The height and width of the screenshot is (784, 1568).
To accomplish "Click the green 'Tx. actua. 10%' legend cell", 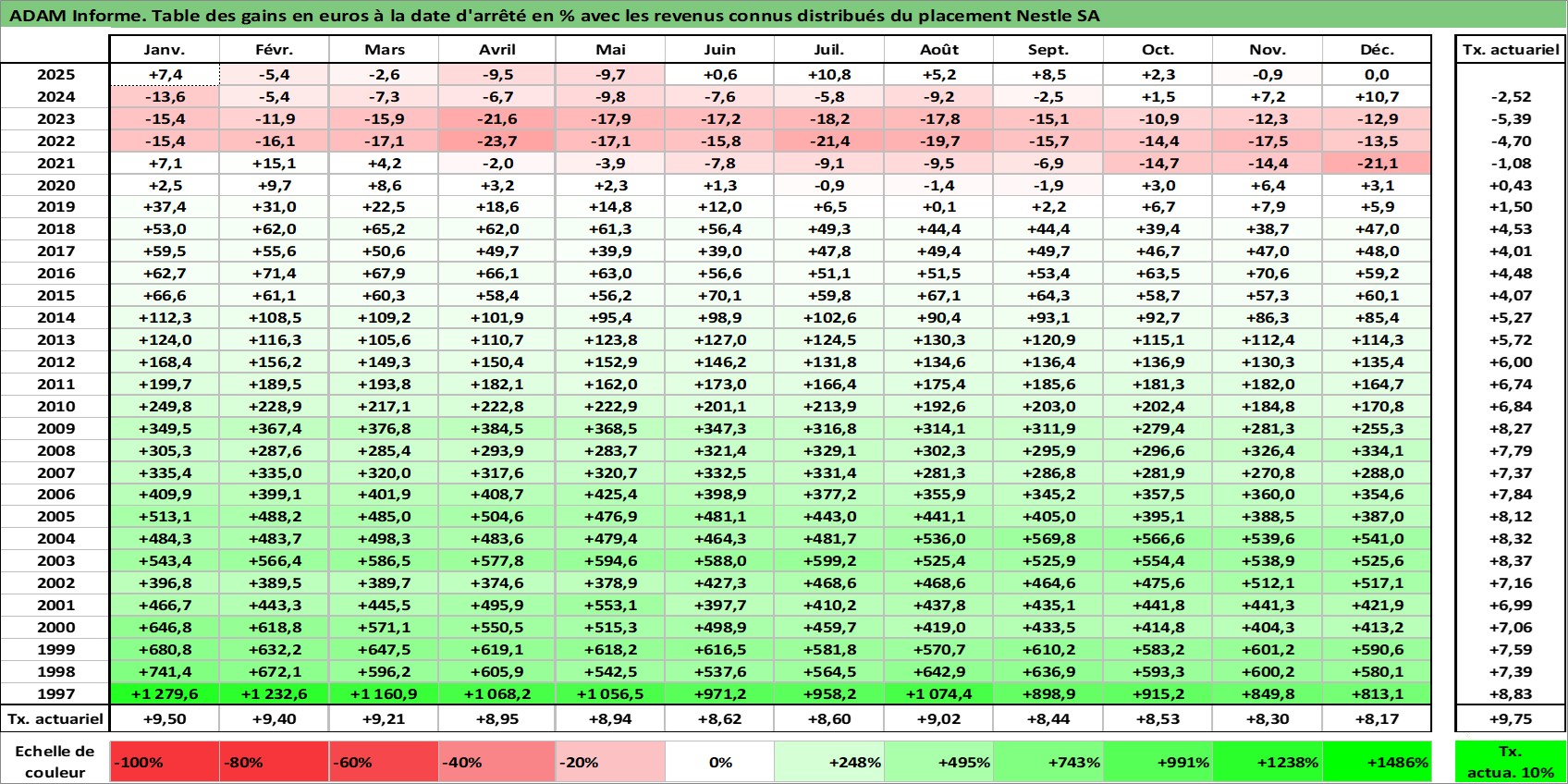I will tap(1511, 762).
